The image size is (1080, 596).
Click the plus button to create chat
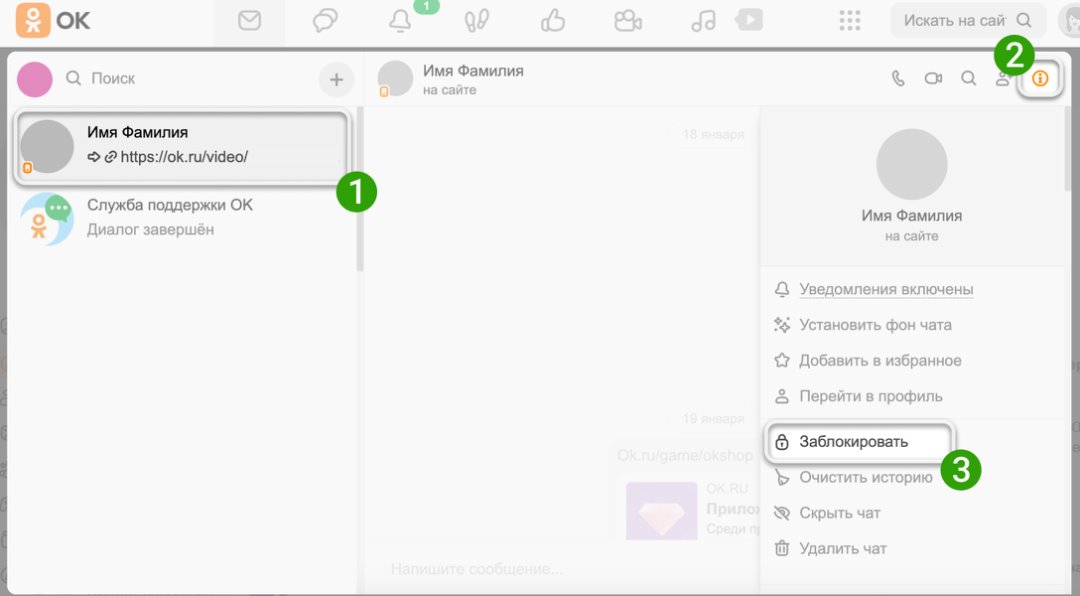(336, 79)
